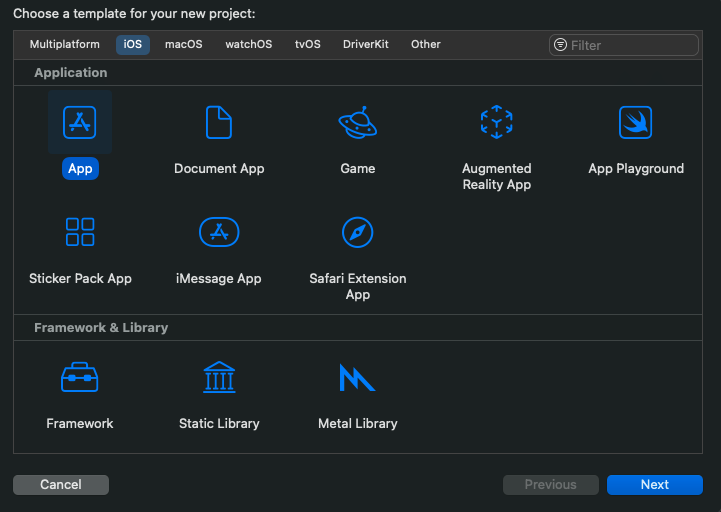This screenshot has height=512, width=721.
Task: Pick the Game template UFO icon
Action: tap(358, 122)
